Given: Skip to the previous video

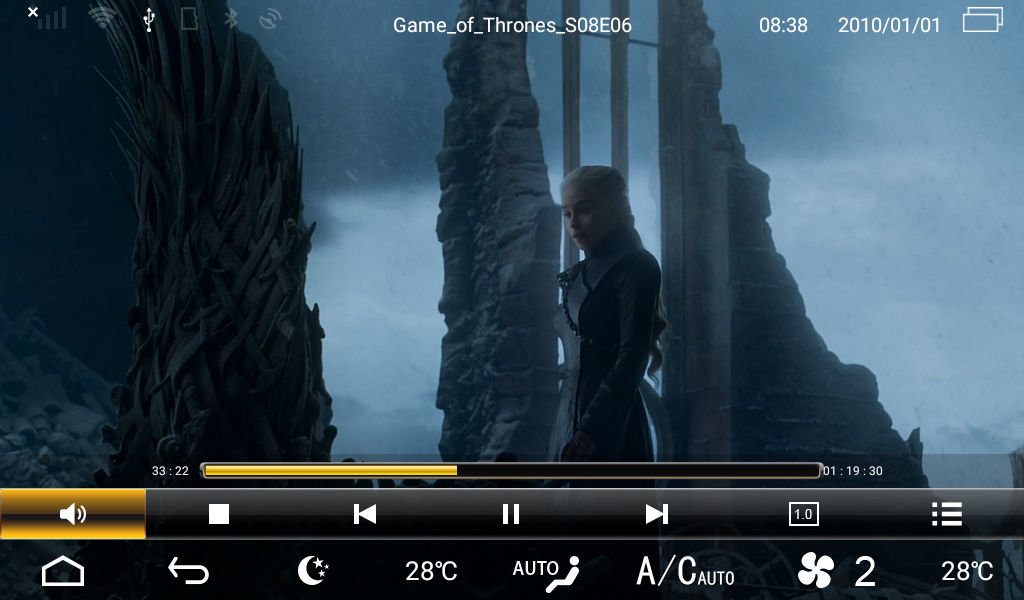Looking at the screenshot, I should point(364,514).
